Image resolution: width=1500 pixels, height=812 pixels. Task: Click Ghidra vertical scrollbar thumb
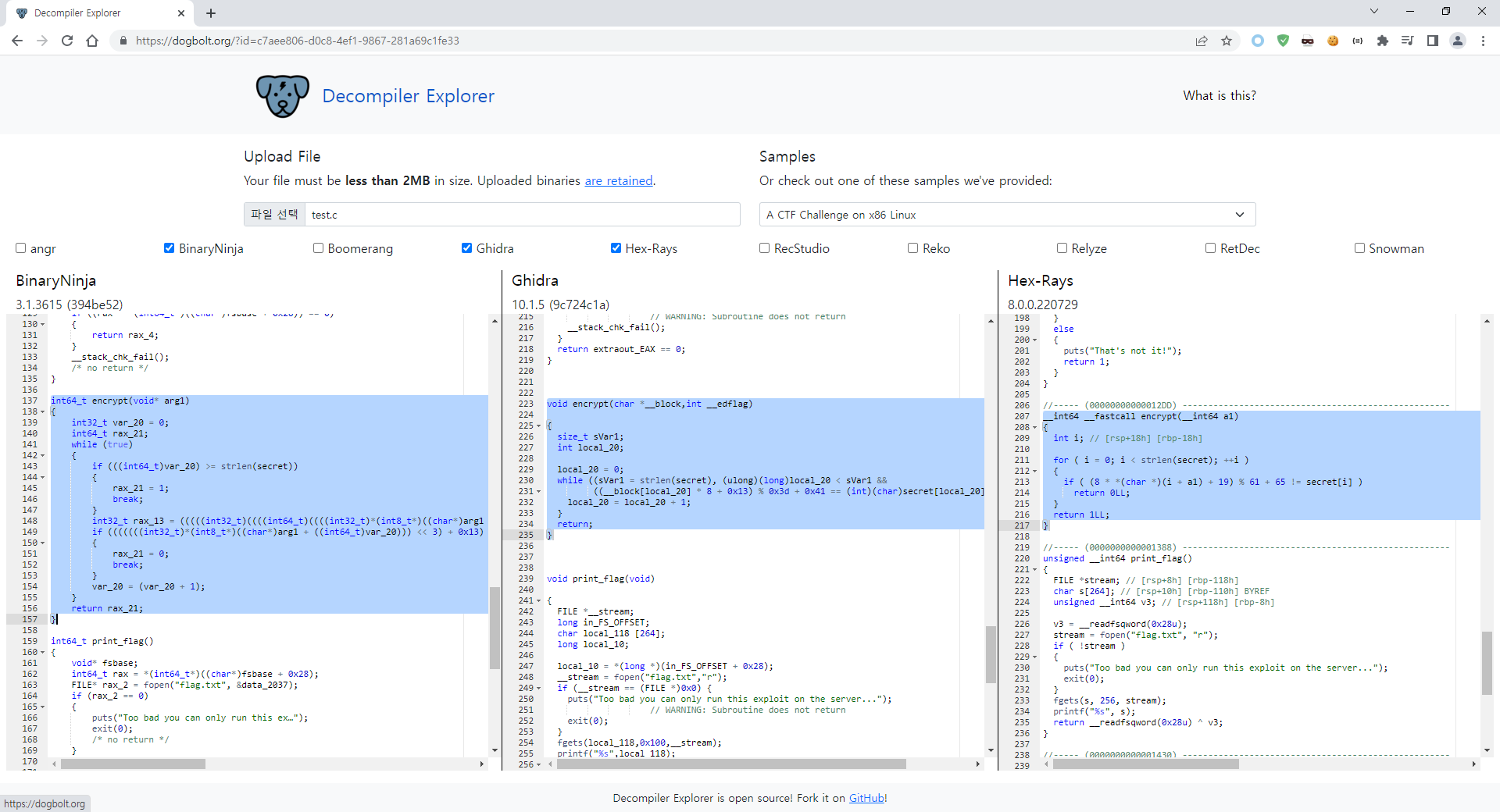click(x=991, y=654)
